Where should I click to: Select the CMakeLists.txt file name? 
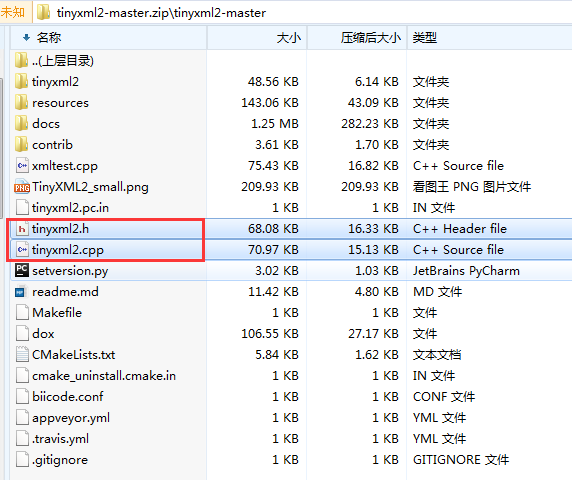[73, 355]
